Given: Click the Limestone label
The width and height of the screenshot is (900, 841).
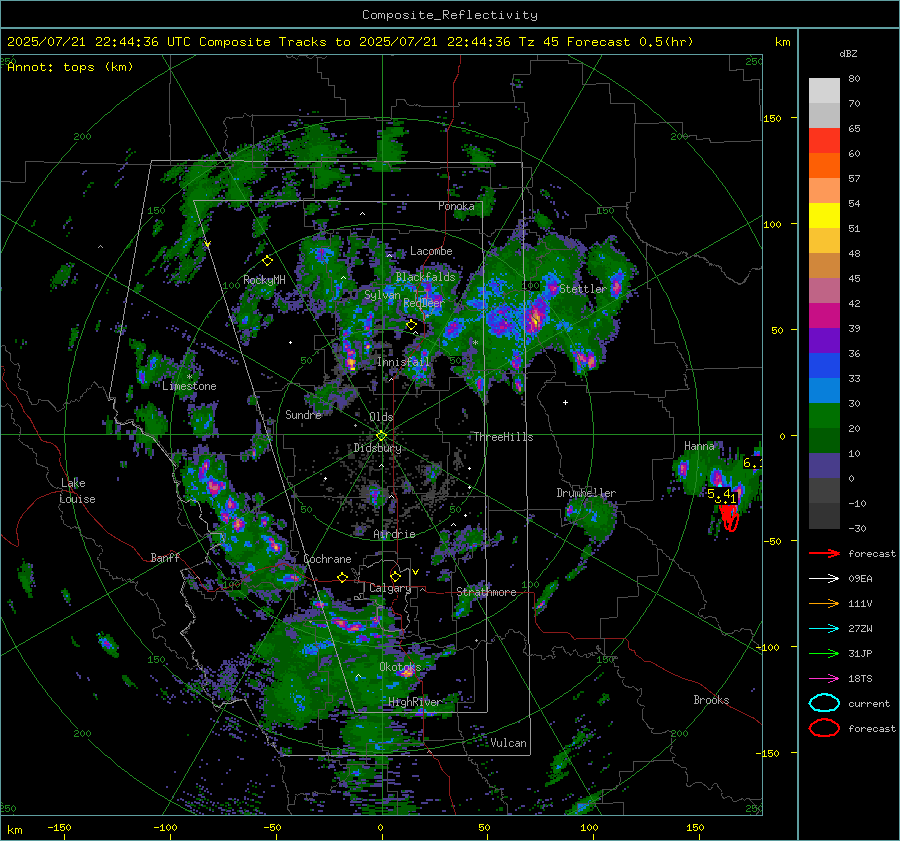Looking at the screenshot, I should 189,386.
